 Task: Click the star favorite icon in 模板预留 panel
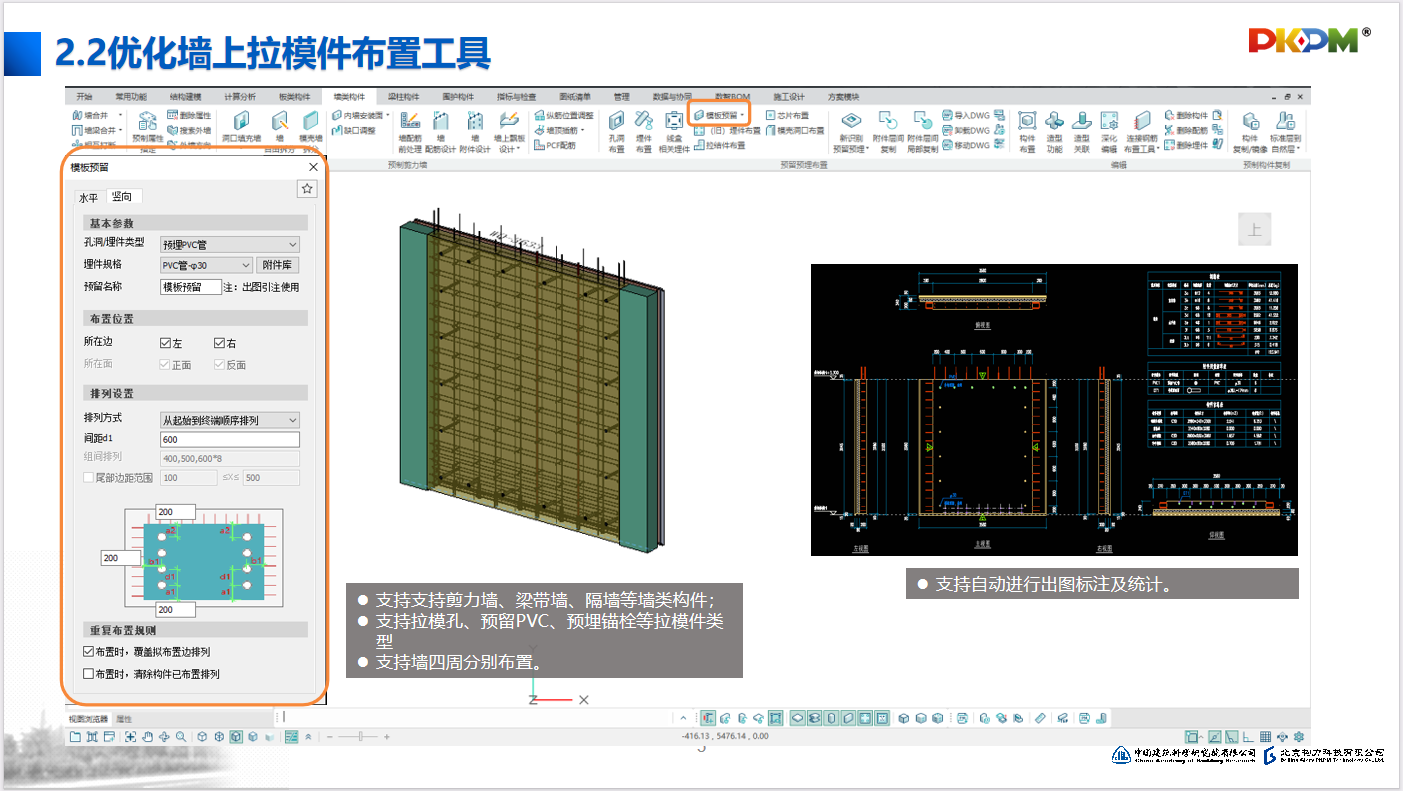pyautogui.click(x=308, y=188)
